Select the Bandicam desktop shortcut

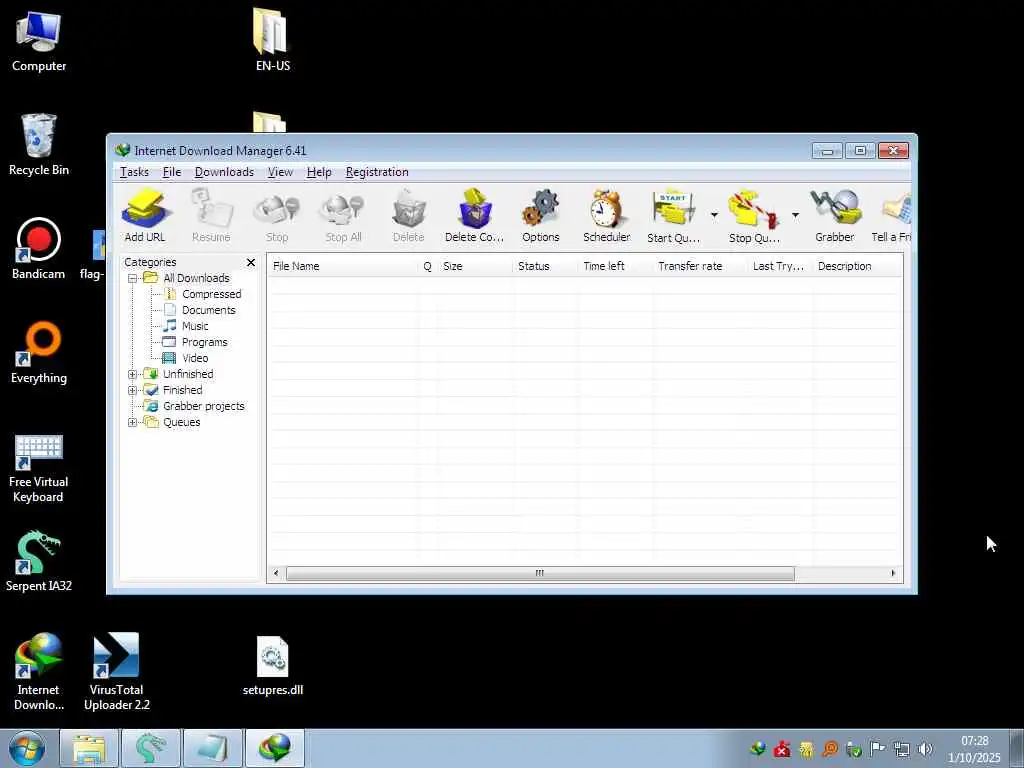[39, 248]
